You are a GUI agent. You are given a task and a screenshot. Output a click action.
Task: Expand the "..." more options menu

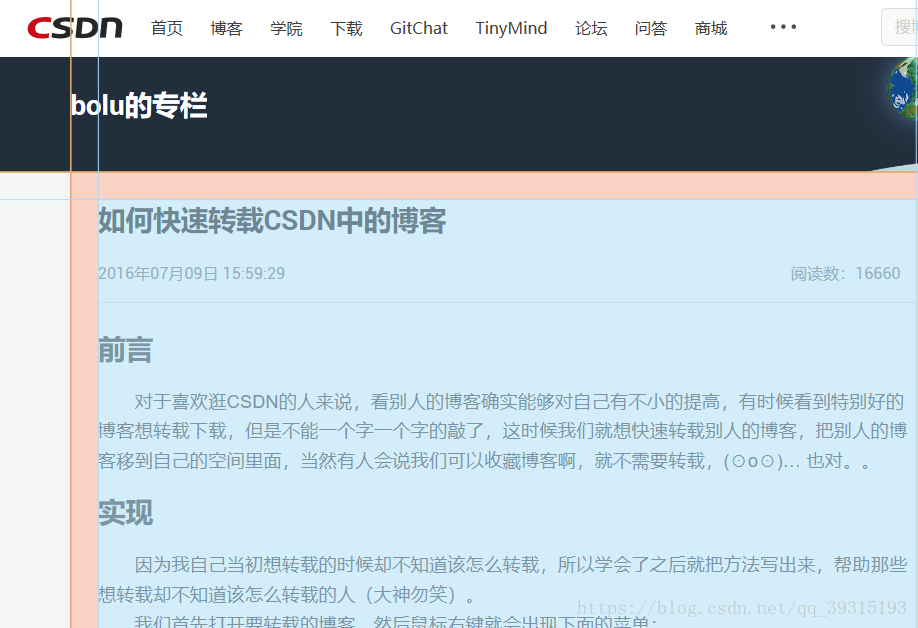[x=783, y=27]
